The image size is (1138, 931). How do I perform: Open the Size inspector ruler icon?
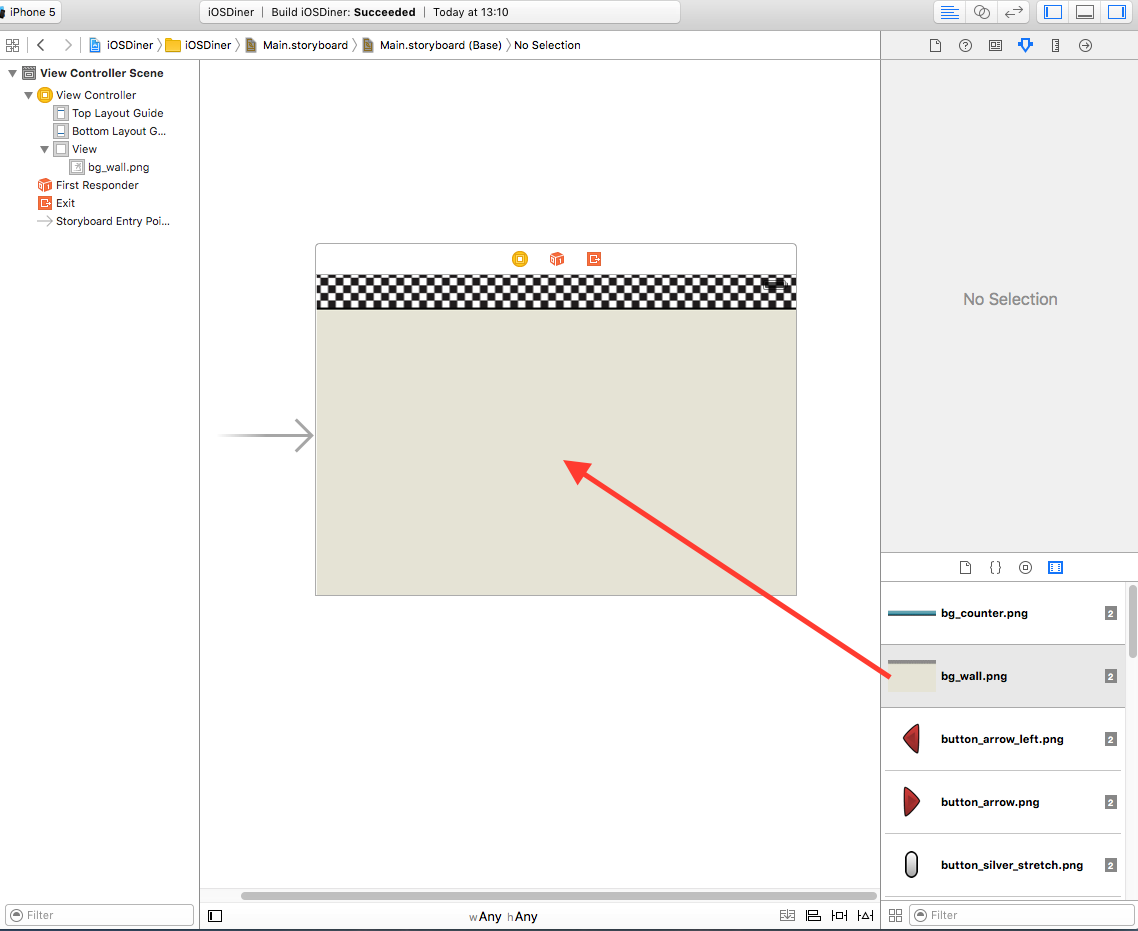1055,46
